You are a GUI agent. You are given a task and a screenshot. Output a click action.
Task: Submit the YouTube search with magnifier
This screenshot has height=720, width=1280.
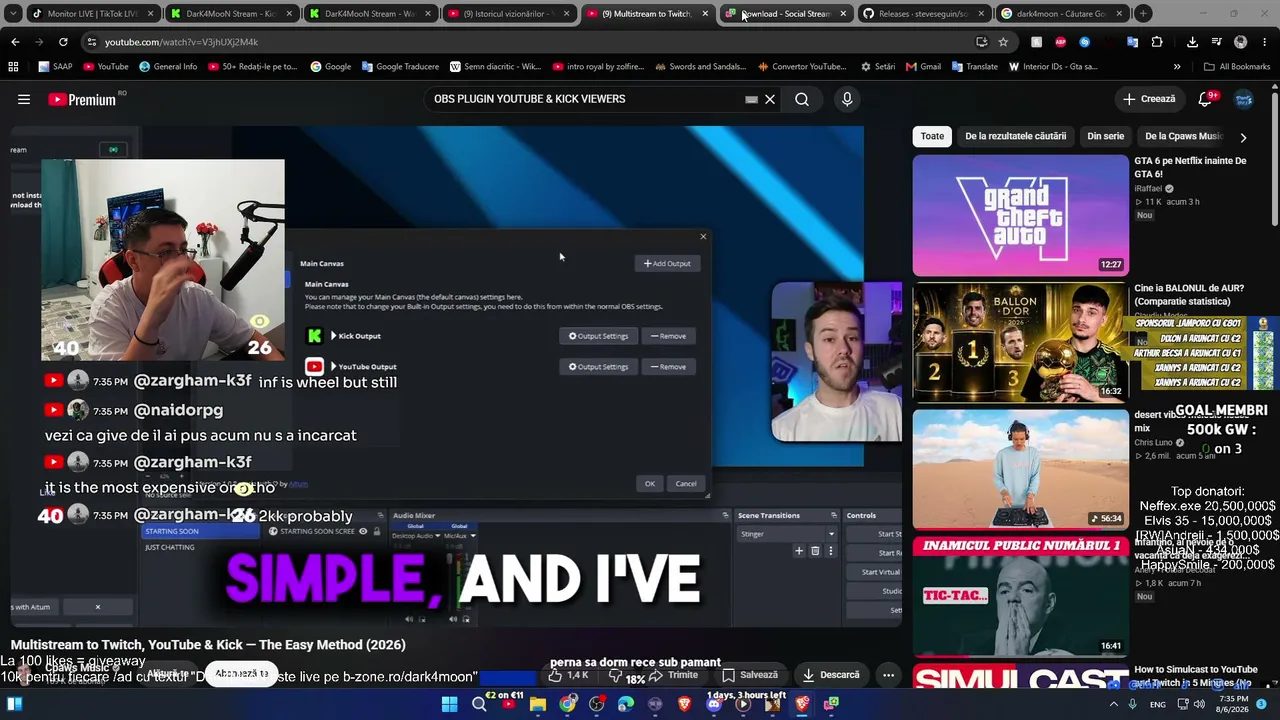click(802, 99)
